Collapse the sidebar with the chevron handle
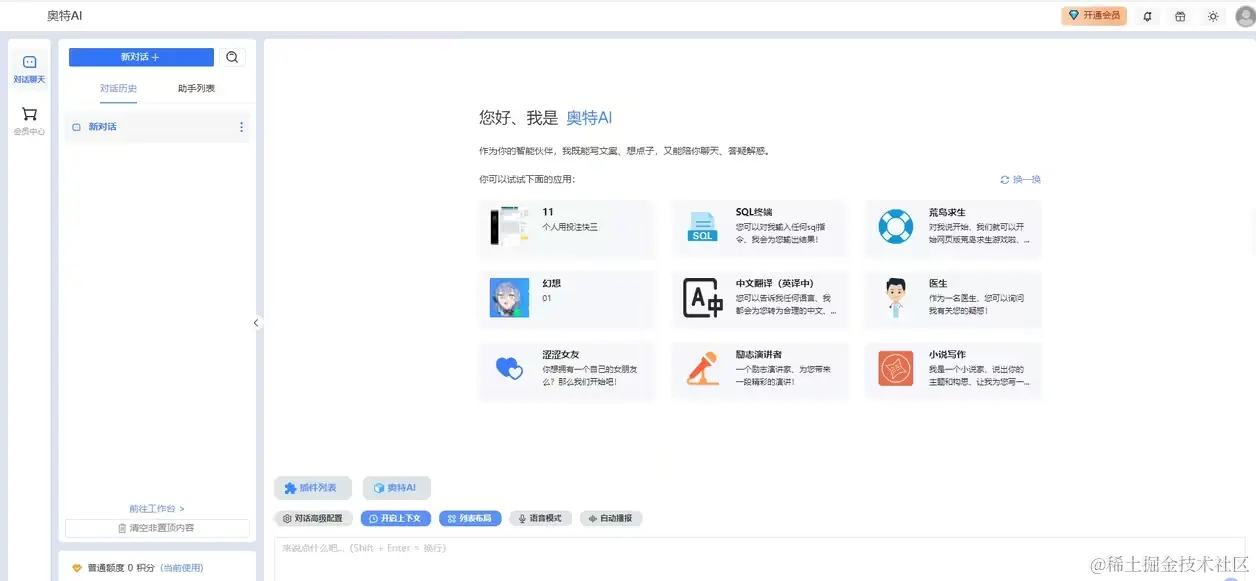 [256, 323]
